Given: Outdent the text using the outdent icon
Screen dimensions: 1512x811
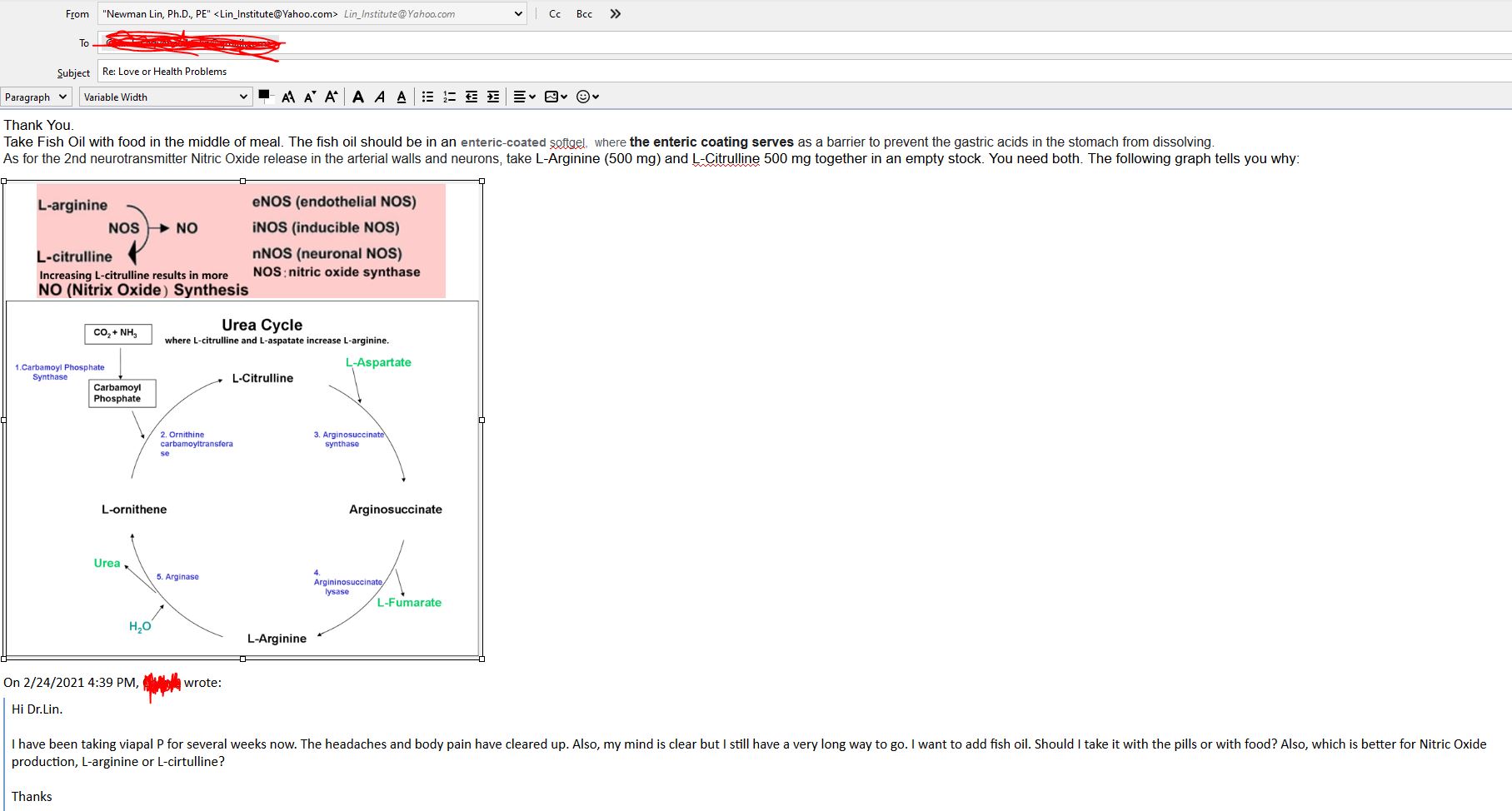Looking at the screenshot, I should pyautogui.click(x=471, y=97).
